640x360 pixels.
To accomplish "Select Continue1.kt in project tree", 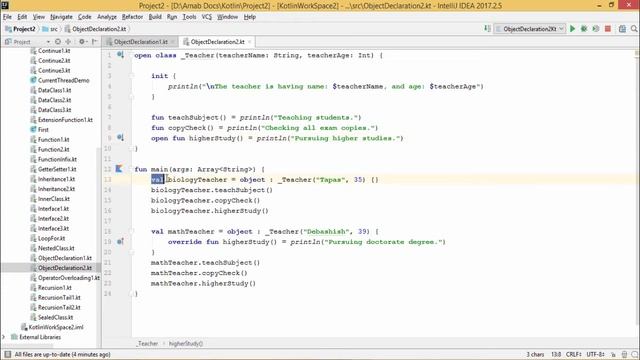I will pyautogui.click(x=50, y=51).
